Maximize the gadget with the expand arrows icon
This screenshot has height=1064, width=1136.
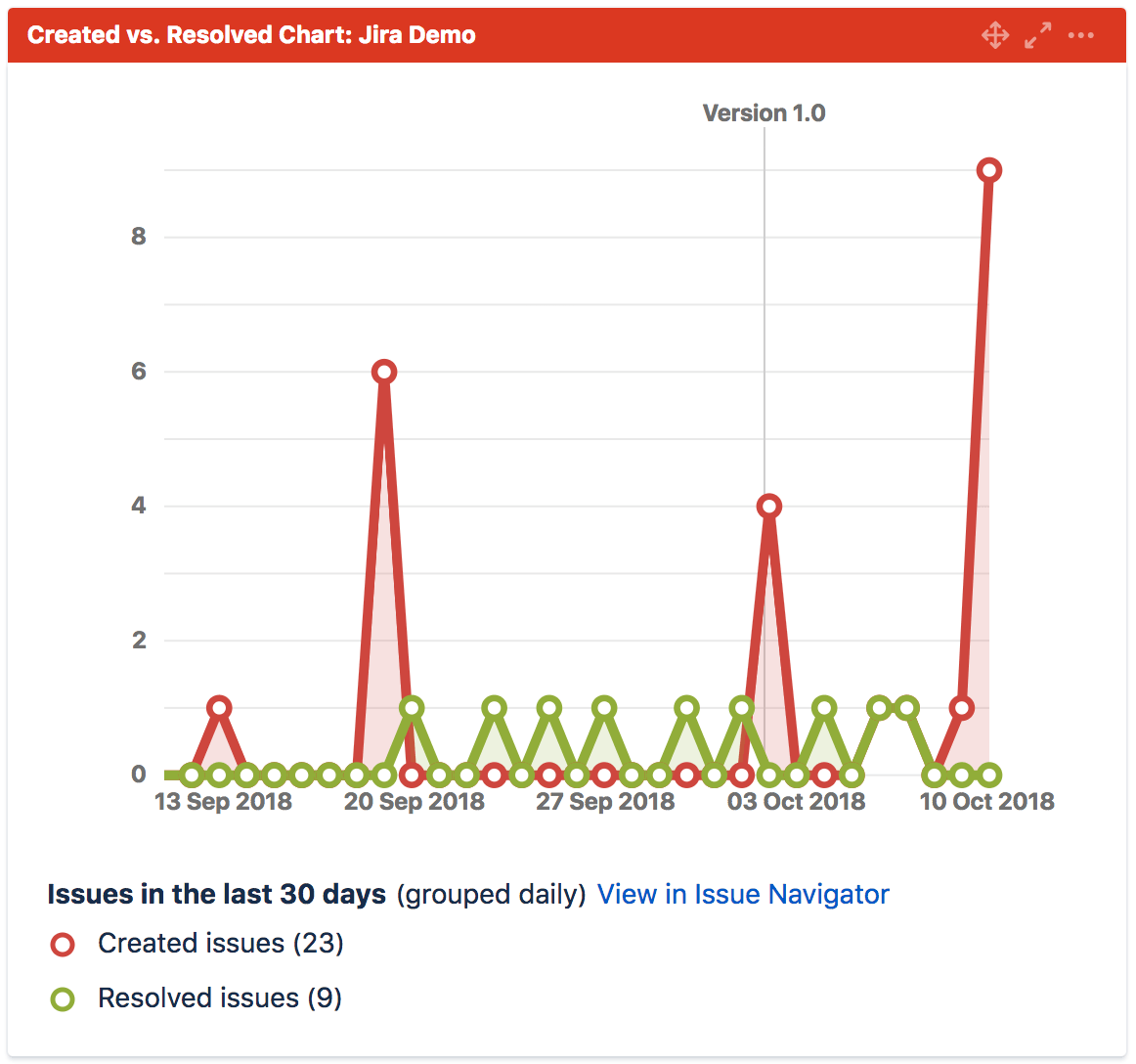[1037, 35]
